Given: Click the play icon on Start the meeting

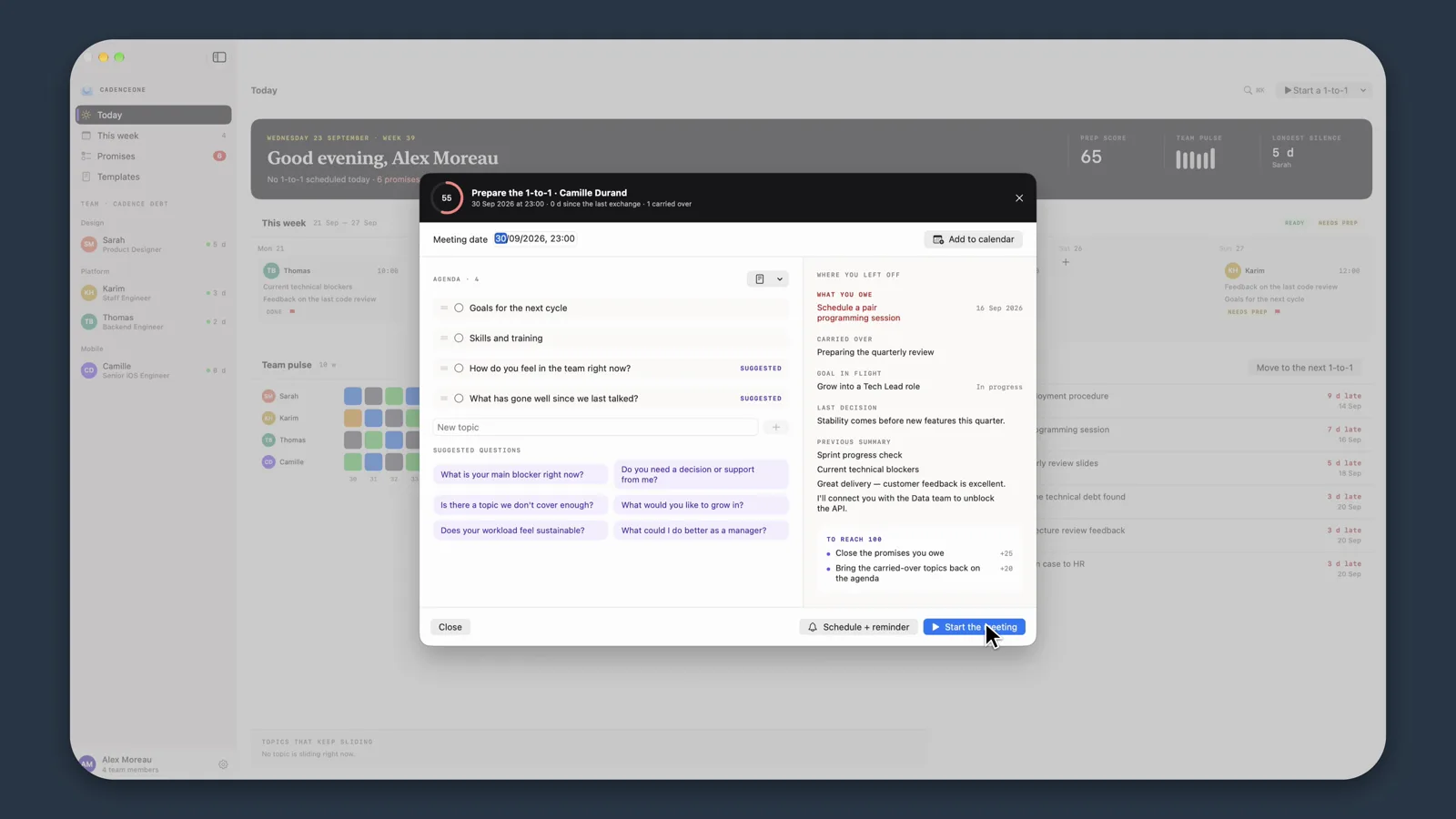Looking at the screenshot, I should tap(935, 627).
